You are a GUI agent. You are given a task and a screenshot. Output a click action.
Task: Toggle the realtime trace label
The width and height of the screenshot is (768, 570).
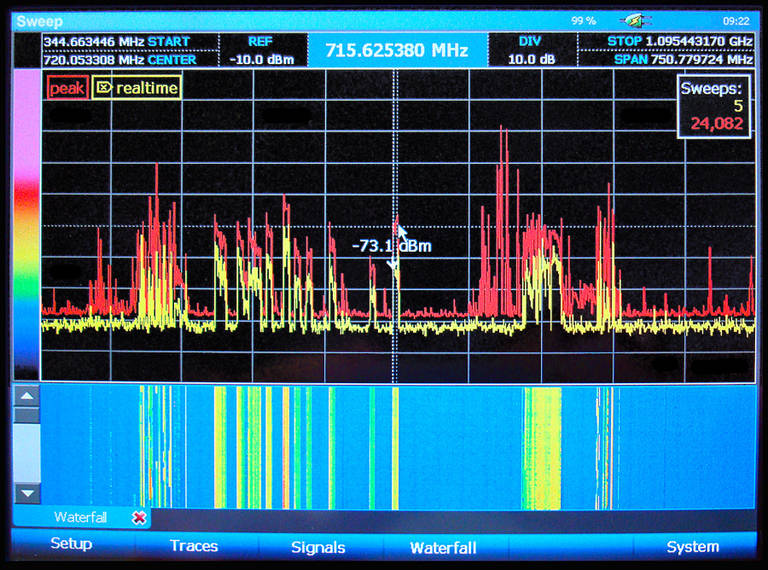(146, 88)
